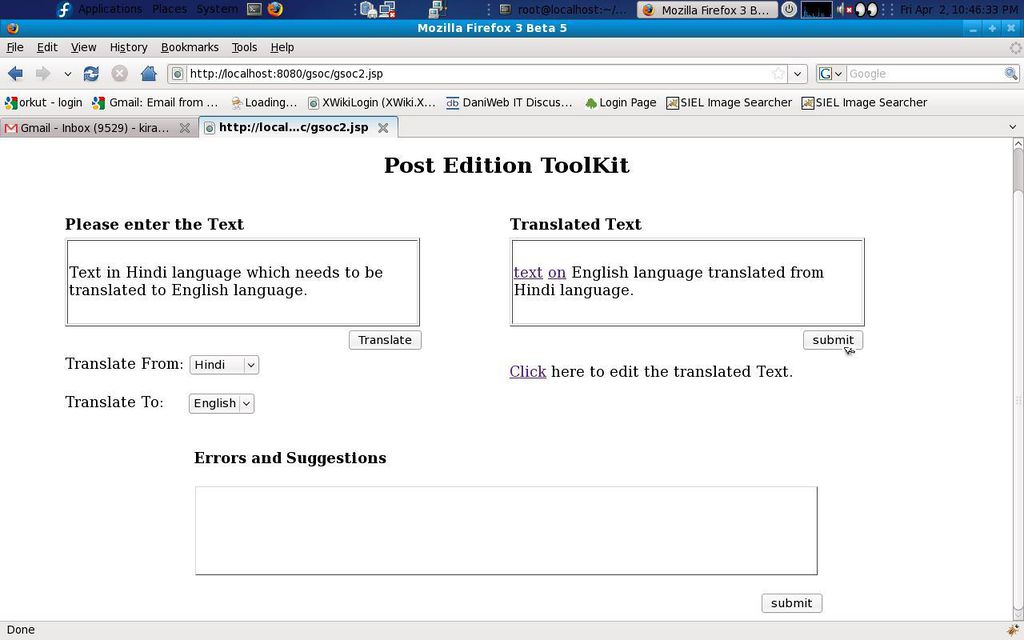Submit the Errors and Suggestions form
The image size is (1024, 640).
[x=791, y=603]
